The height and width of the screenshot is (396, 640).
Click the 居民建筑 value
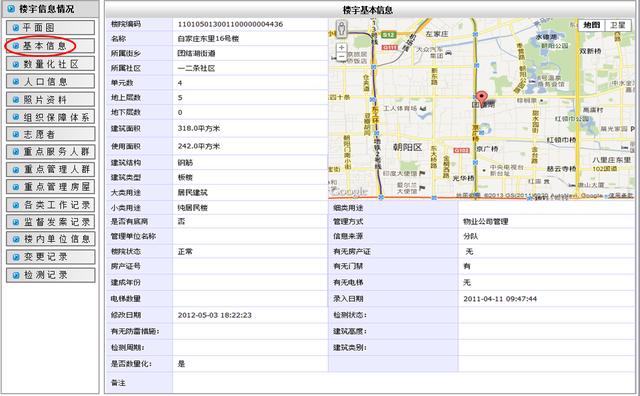pyautogui.click(x=193, y=192)
